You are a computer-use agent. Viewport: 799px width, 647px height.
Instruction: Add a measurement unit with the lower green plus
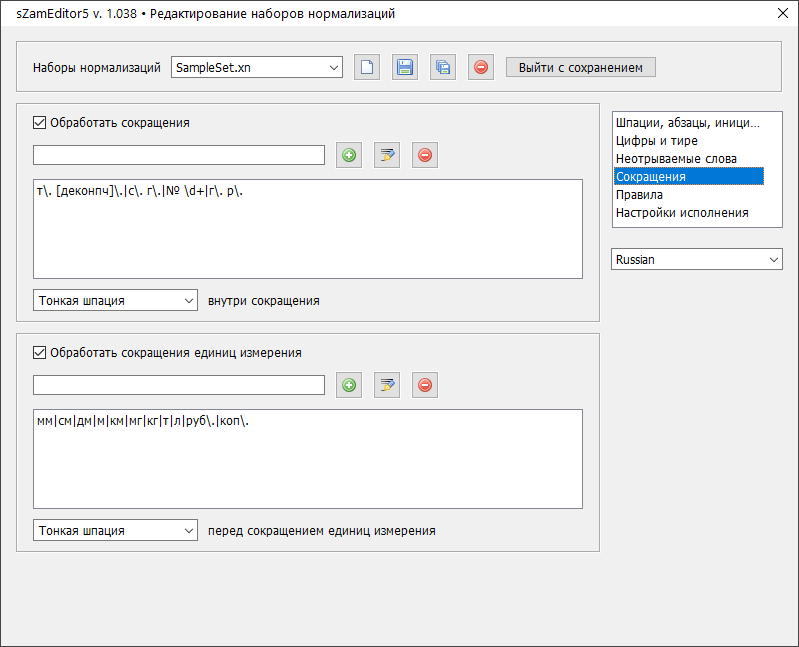click(349, 385)
